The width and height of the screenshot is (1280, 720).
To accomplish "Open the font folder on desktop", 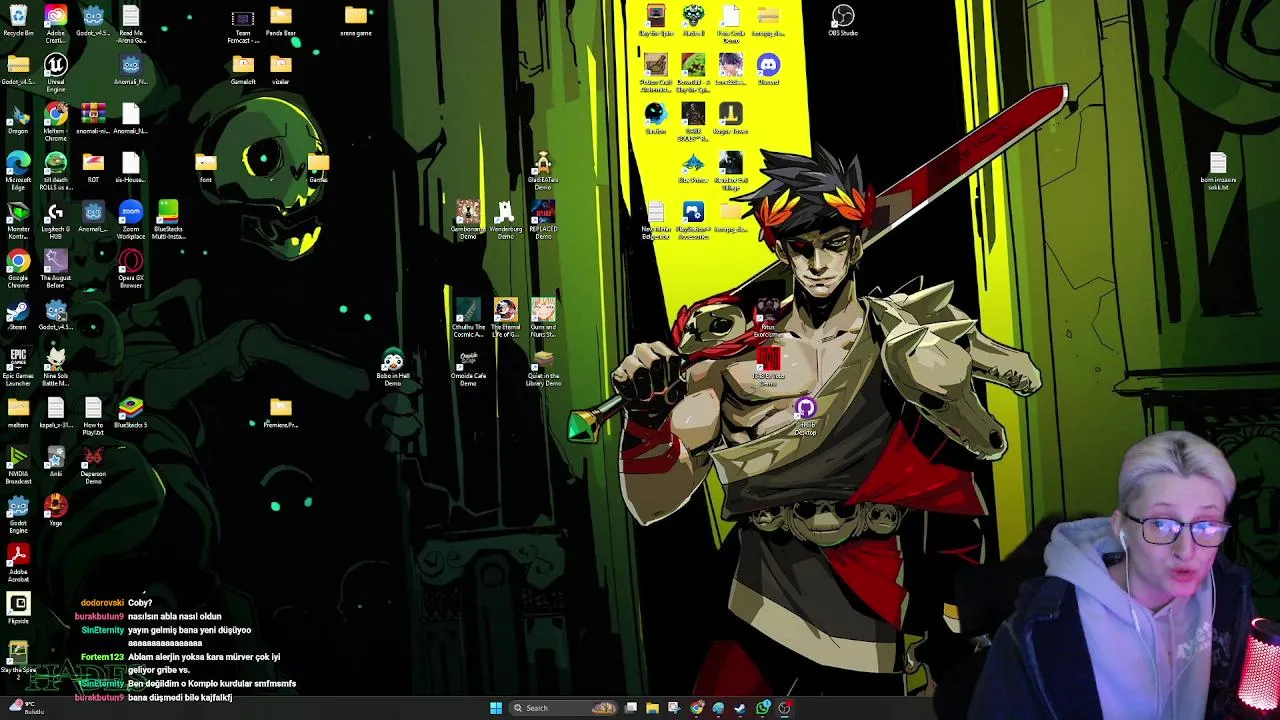I will click(x=206, y=167).
